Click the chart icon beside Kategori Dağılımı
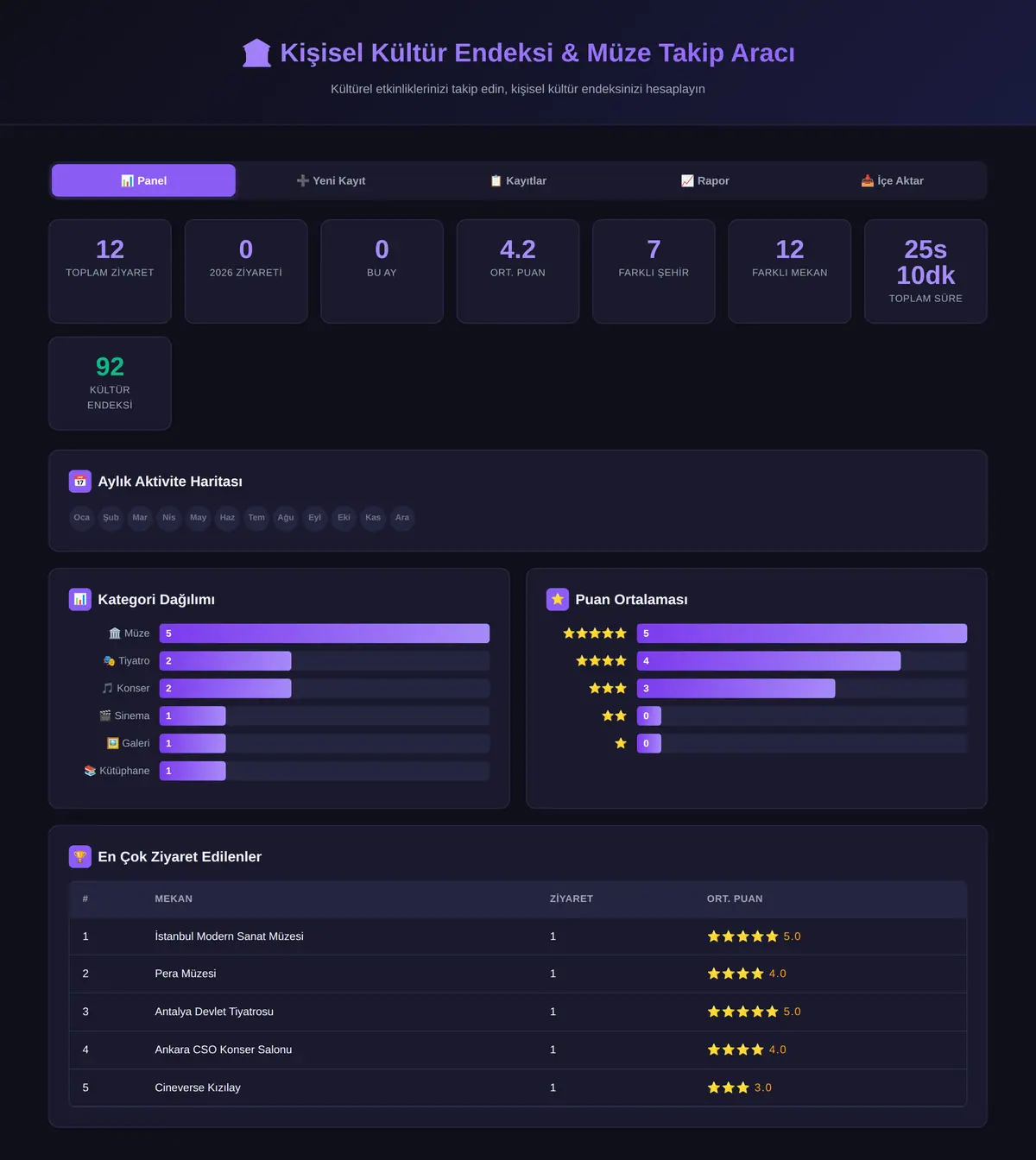This screenshot has height=1160, width=1036. 80,599
